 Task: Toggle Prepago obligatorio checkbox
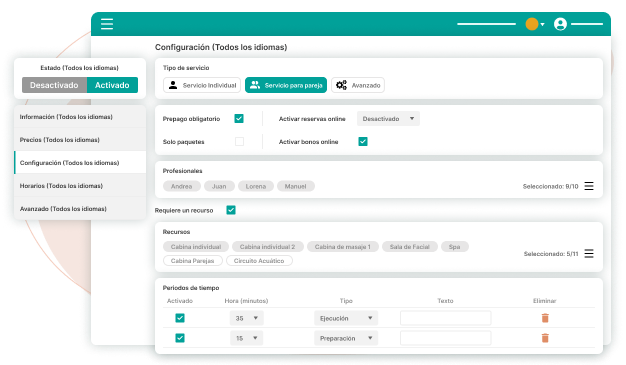(x=239, y=119)
